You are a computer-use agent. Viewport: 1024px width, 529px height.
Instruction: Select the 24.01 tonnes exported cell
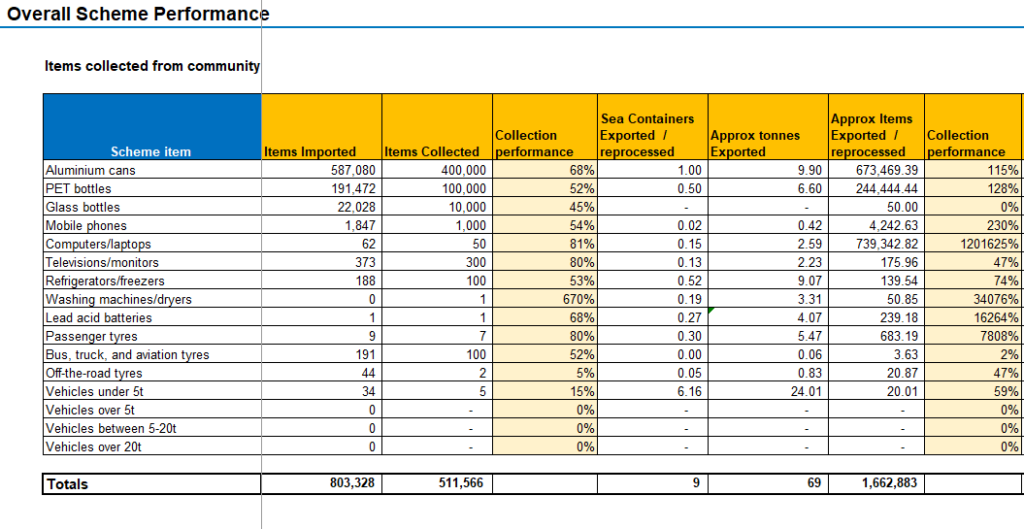click(x=768, y=391)
